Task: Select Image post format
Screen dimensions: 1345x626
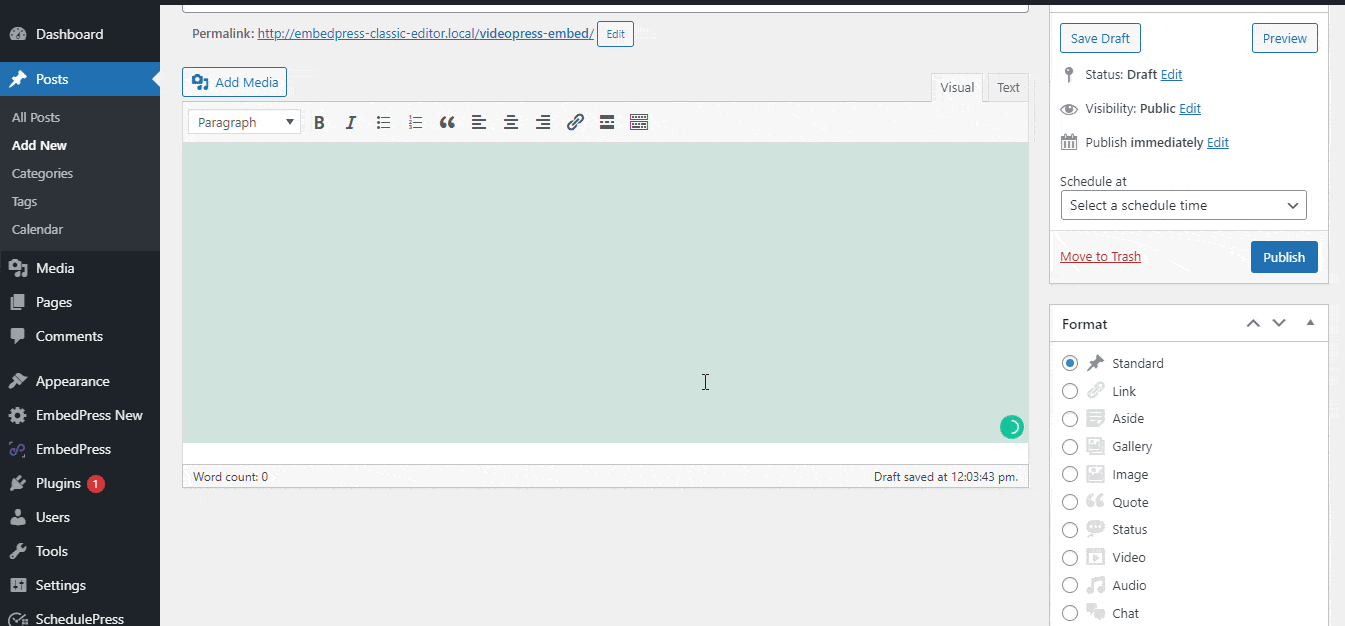Action: click(x=1070, y=474)
